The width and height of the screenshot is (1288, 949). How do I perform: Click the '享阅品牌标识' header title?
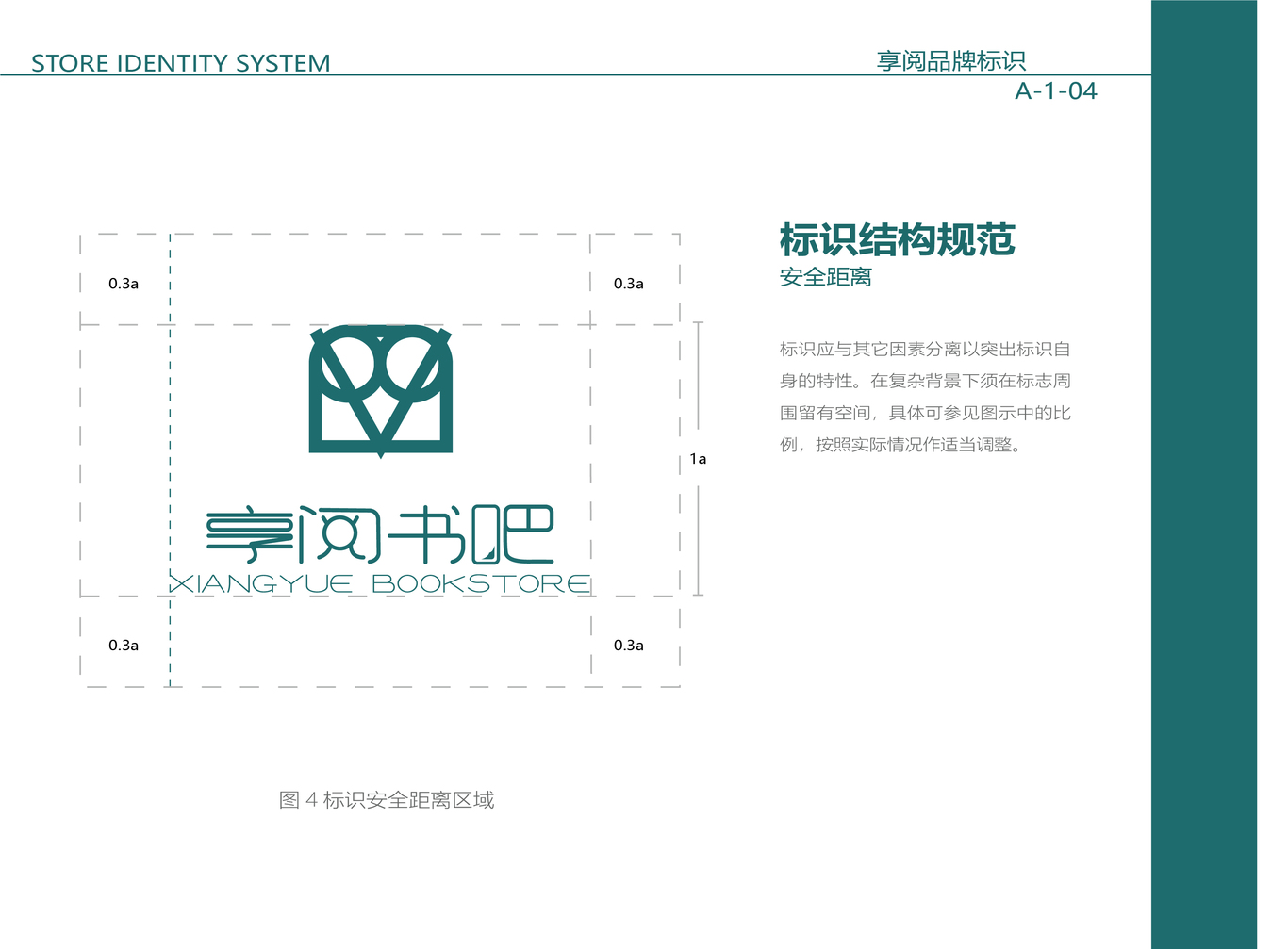951,61
